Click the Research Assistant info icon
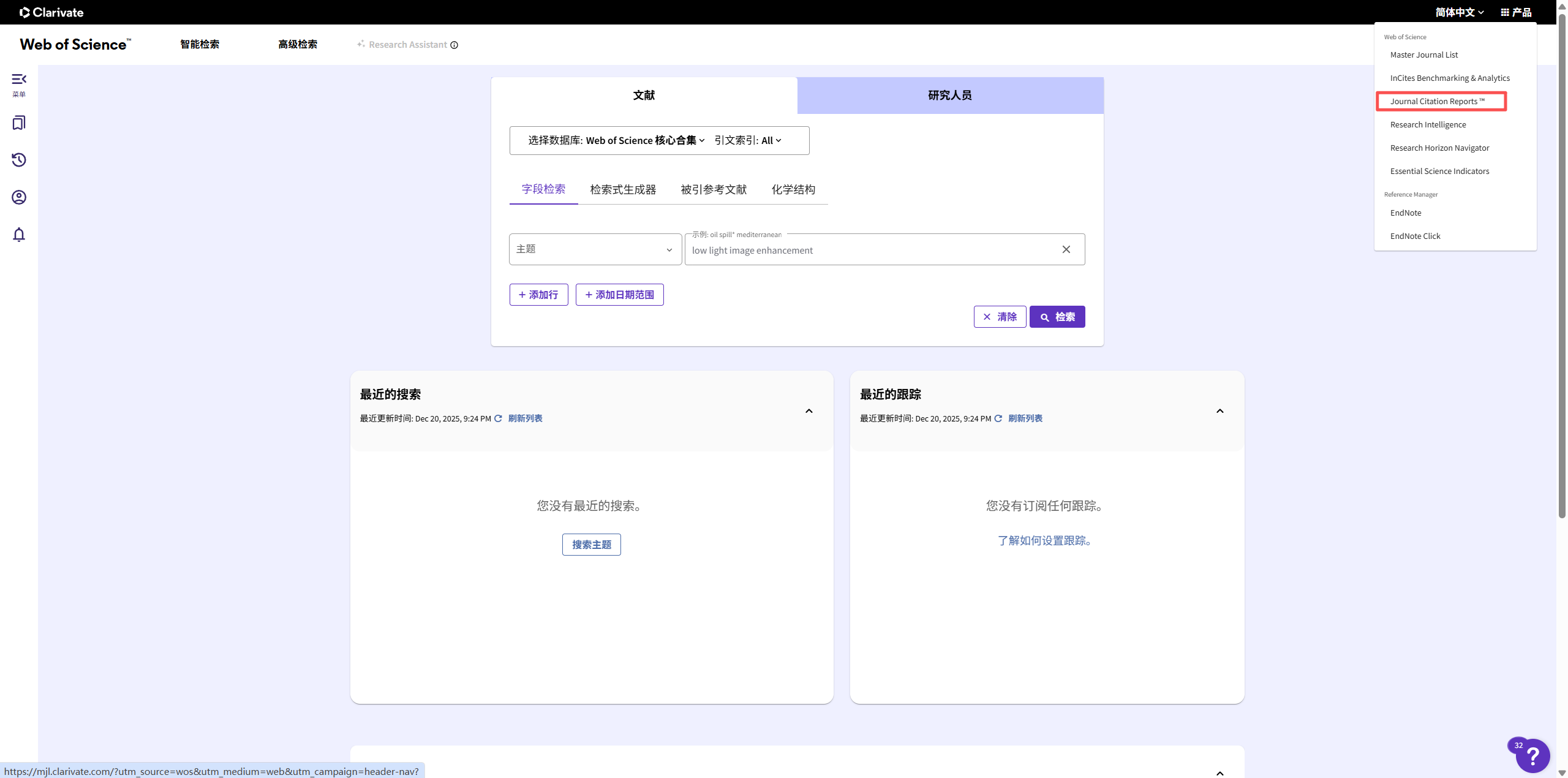Screen dimensions: 1568x778 [454, 45]
